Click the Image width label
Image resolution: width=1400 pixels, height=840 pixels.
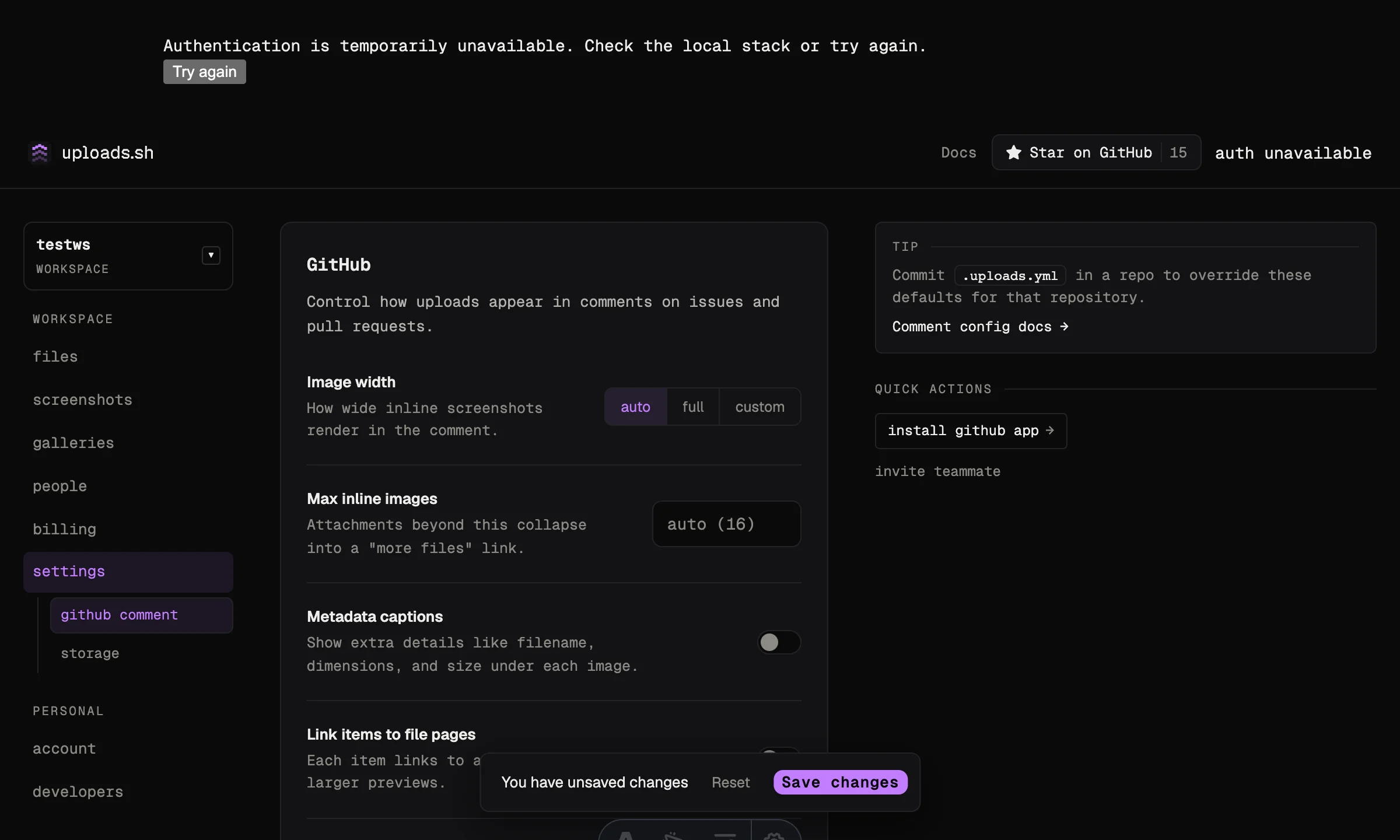click(x=351, y=382)
